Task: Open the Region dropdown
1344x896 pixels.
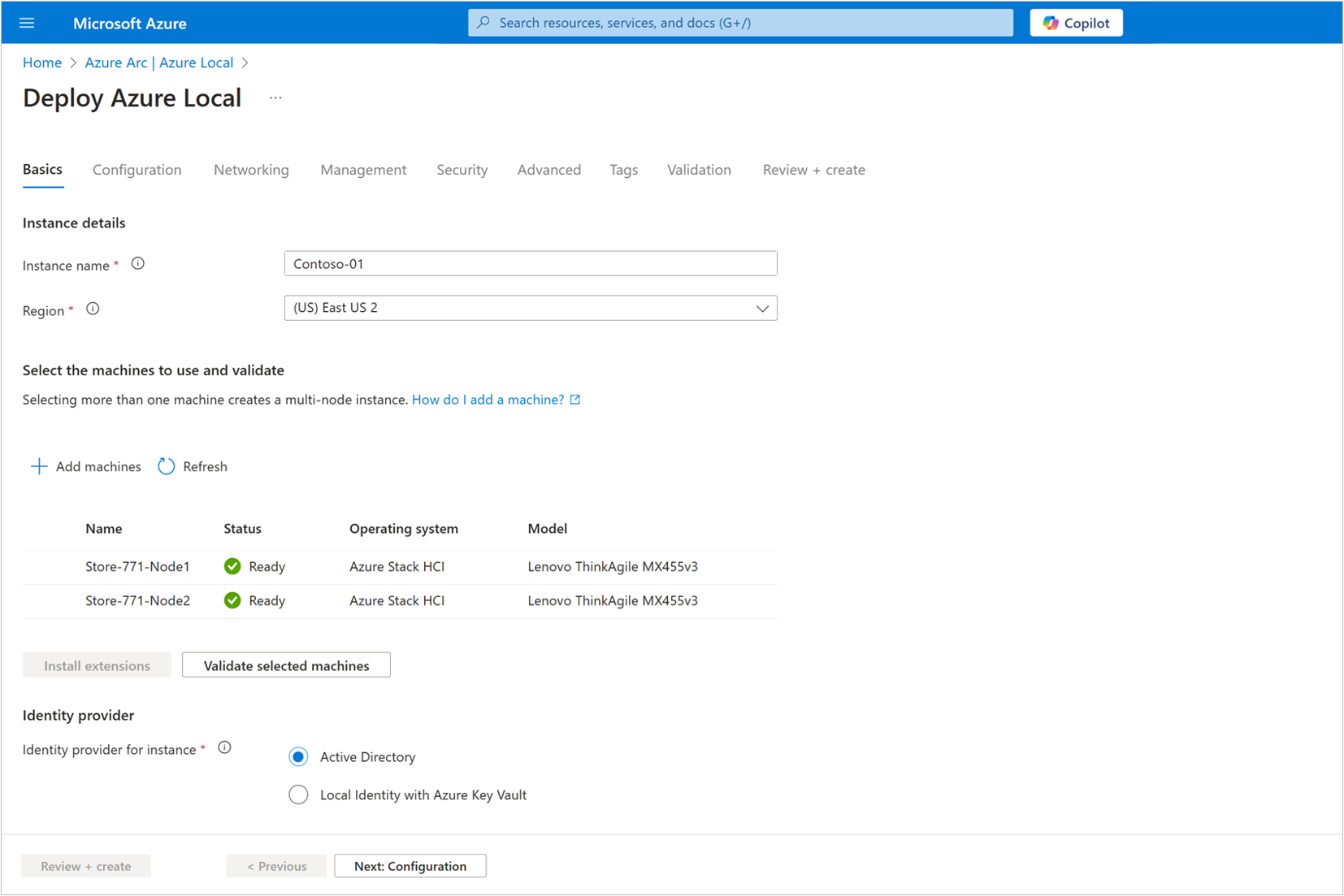Action: (761, 308)
